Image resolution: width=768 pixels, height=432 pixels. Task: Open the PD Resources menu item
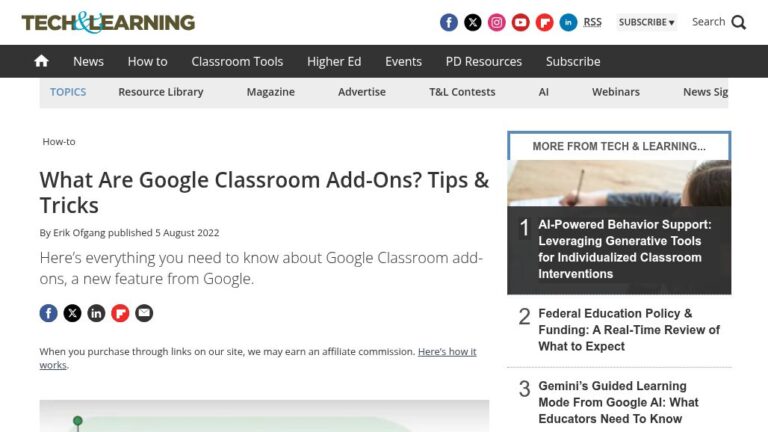tap(483, 62)
